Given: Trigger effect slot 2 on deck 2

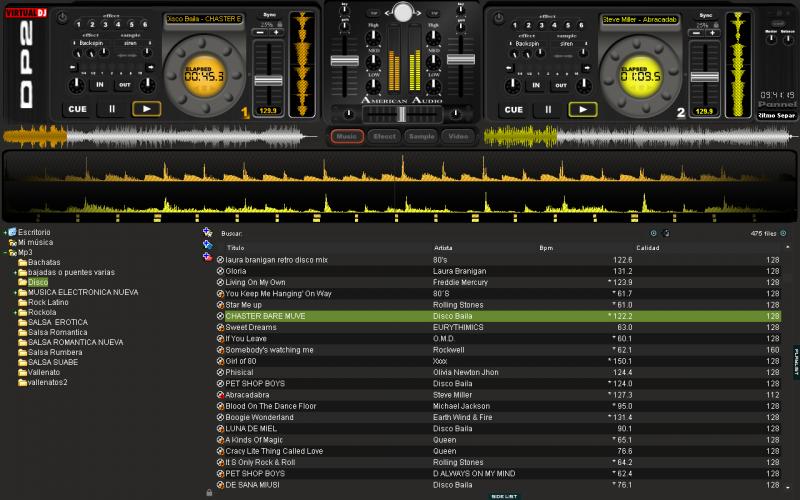Looking at the screenshot, I should pos(528,24).
